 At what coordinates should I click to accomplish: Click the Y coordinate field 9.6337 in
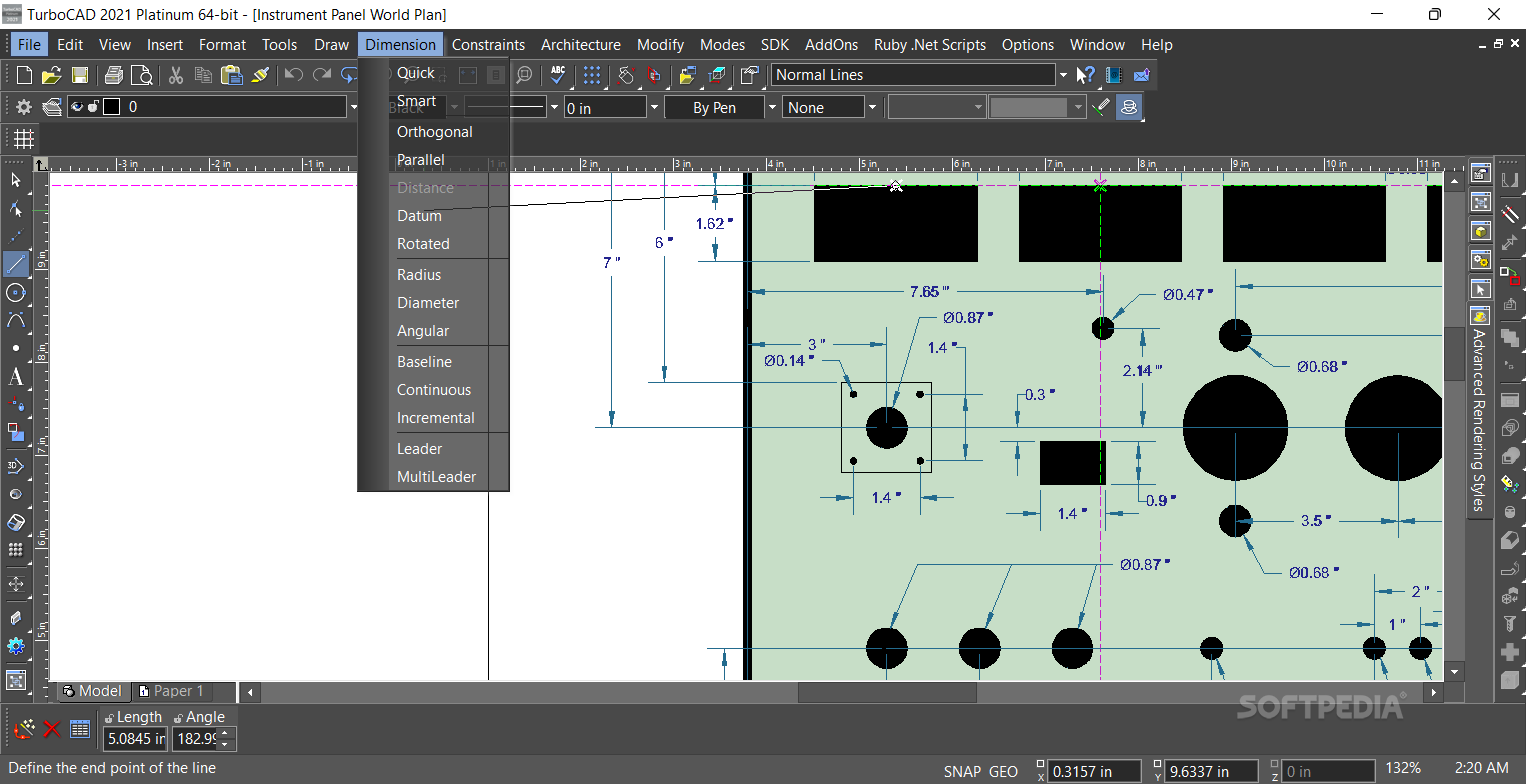(1211, 772)
